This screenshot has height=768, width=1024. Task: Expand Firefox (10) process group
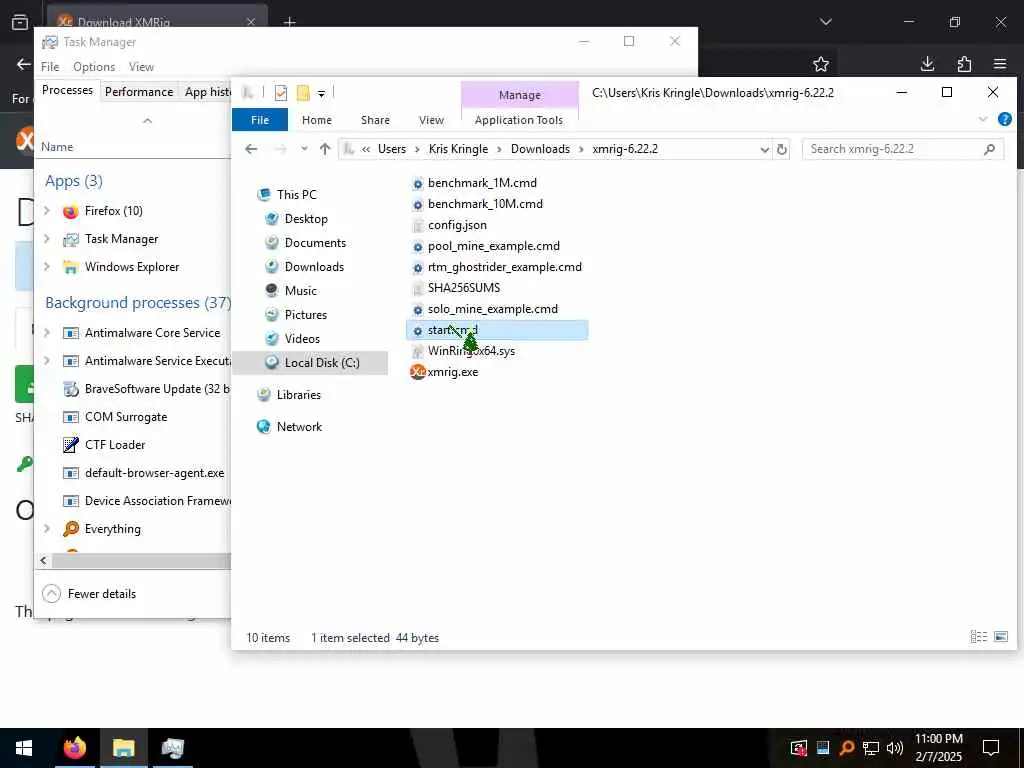(x=46, y=210)
